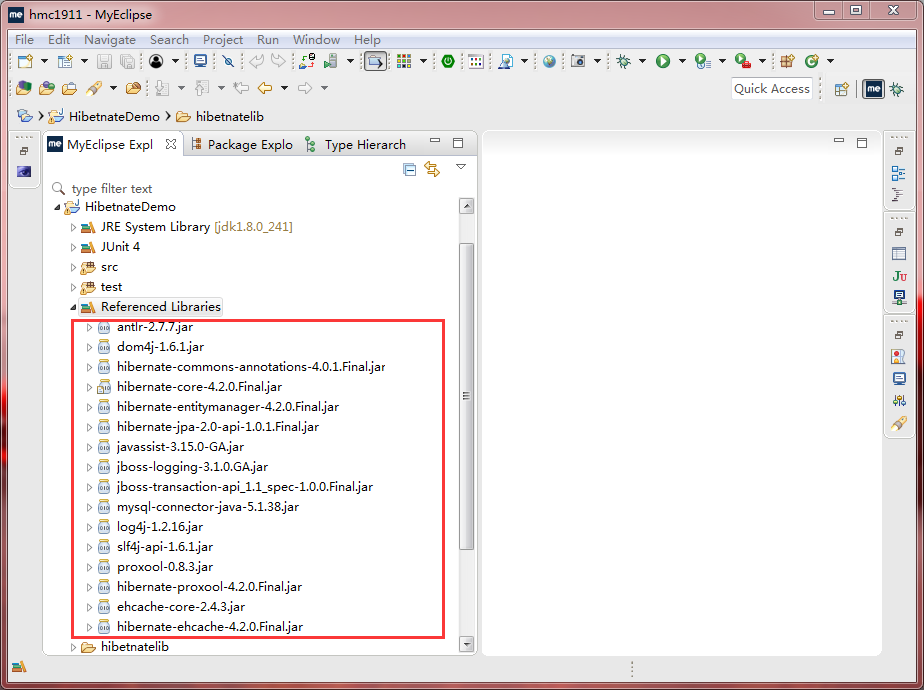Select ehcache-core-2.4.3.jar in the tree
Screen dimensions: 924x690
181,607
